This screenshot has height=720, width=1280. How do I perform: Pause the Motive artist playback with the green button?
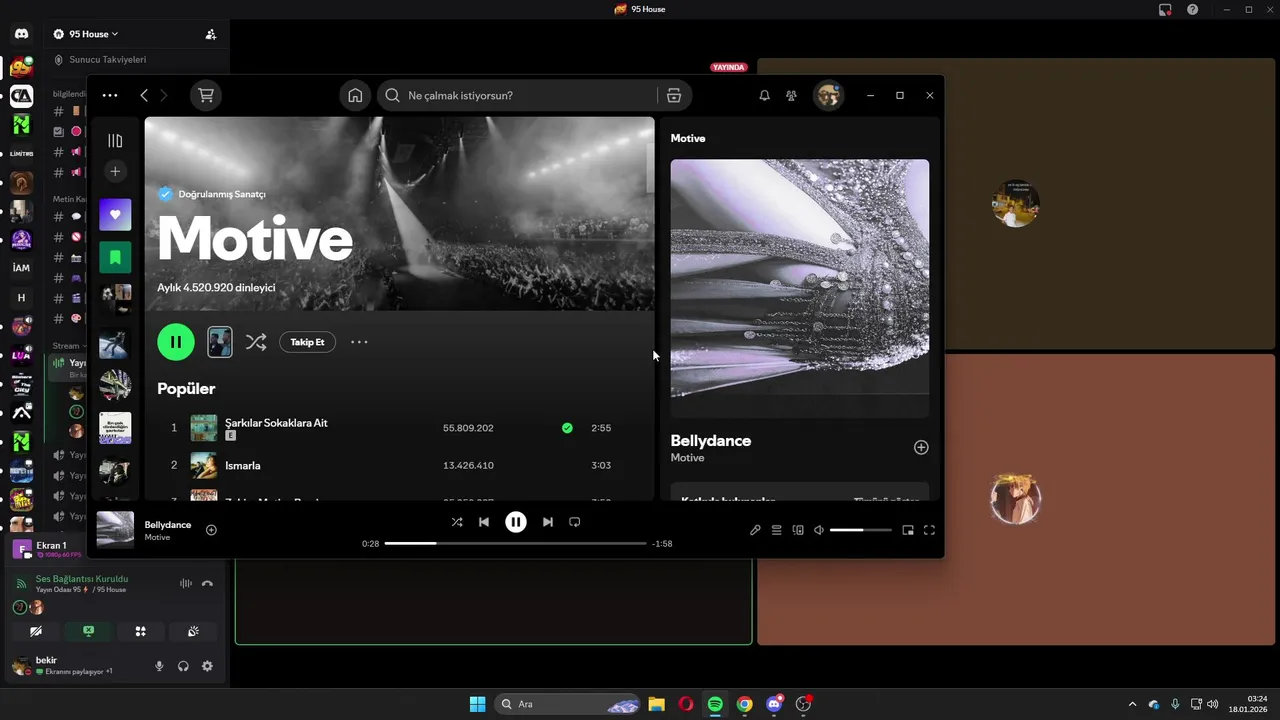pyautogui.click(x=176, y=342)
